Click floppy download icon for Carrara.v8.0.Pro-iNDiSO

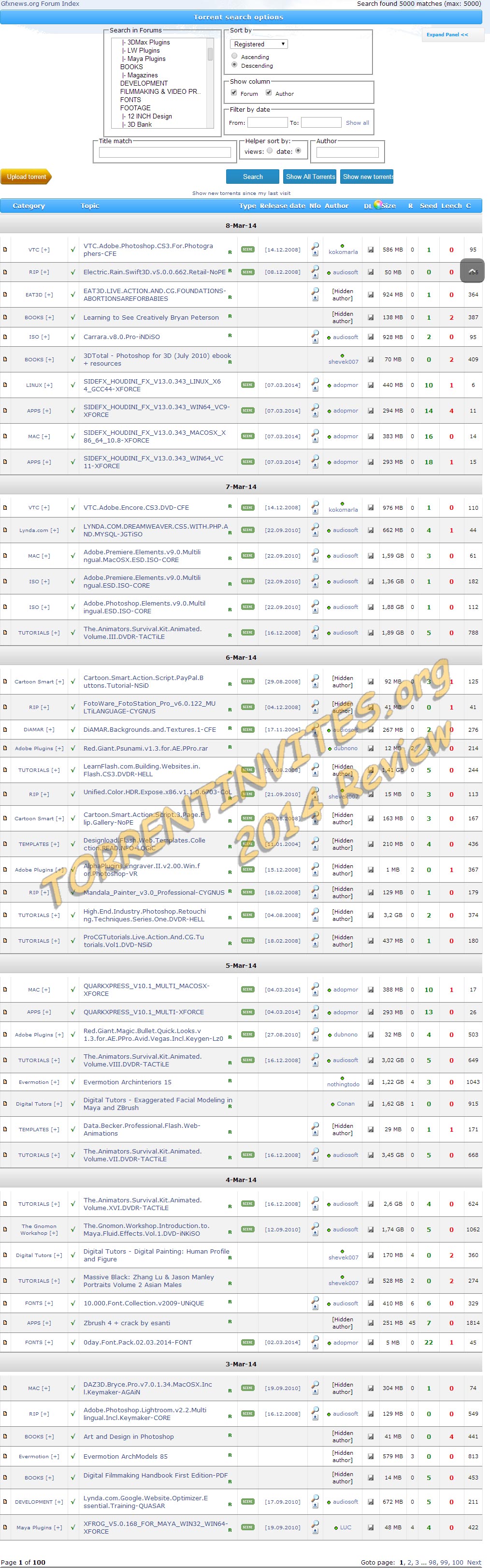(x=371, y=337)
